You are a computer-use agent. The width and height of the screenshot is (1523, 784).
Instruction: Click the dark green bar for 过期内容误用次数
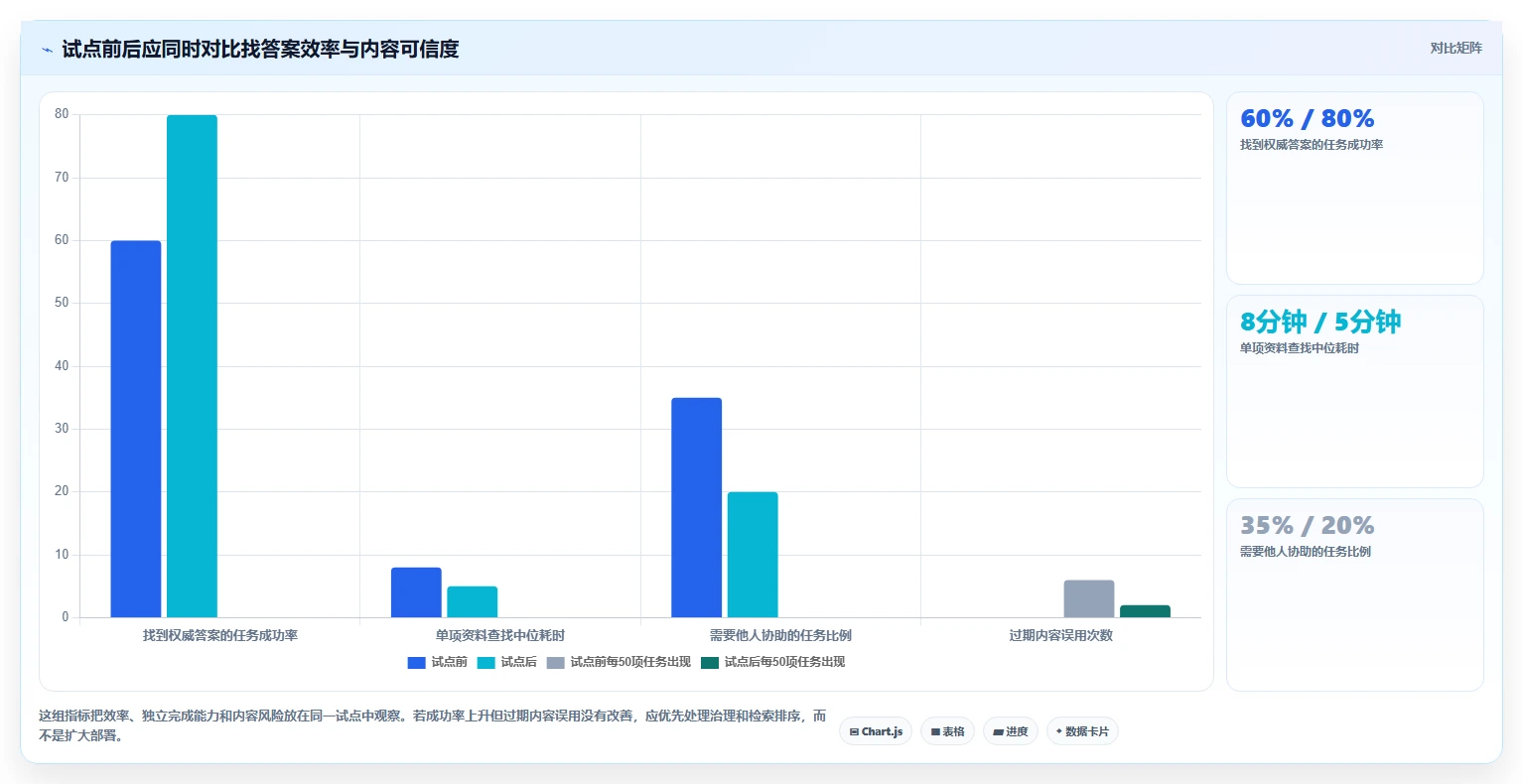(x=1145, y=611)
